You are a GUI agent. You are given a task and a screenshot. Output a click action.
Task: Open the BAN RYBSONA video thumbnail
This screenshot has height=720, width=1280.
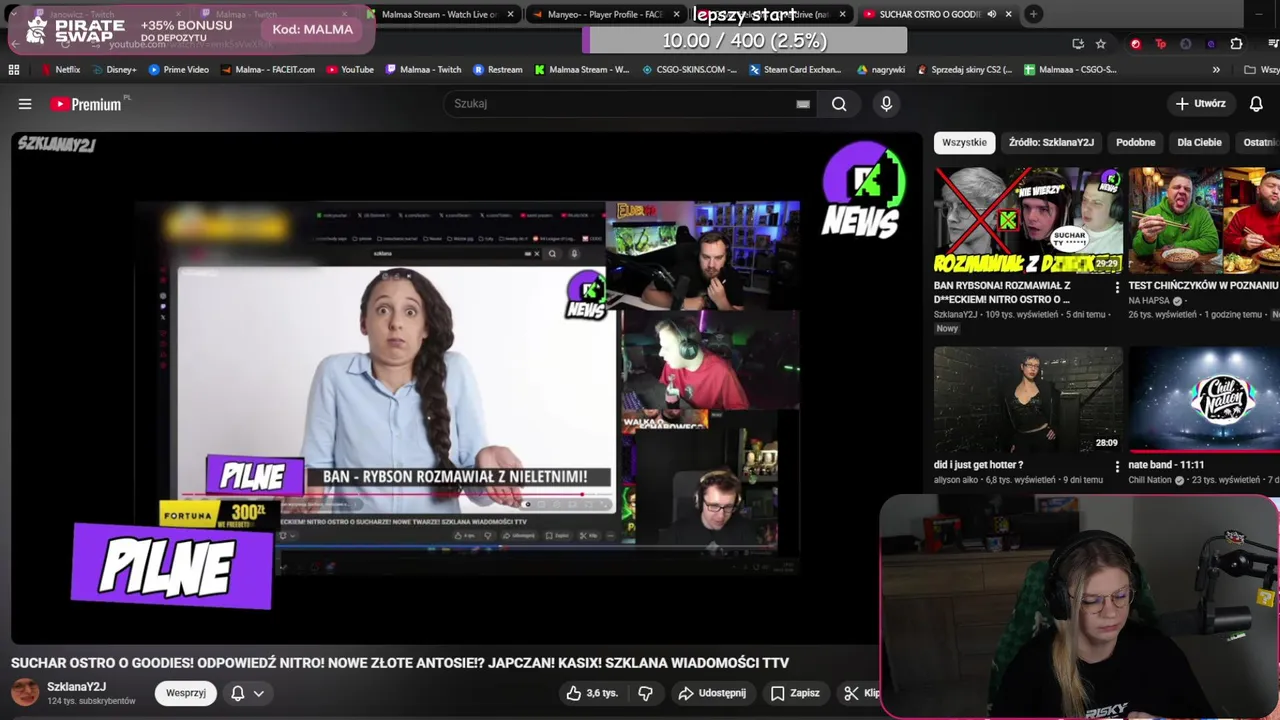(x=1028, y=220)
